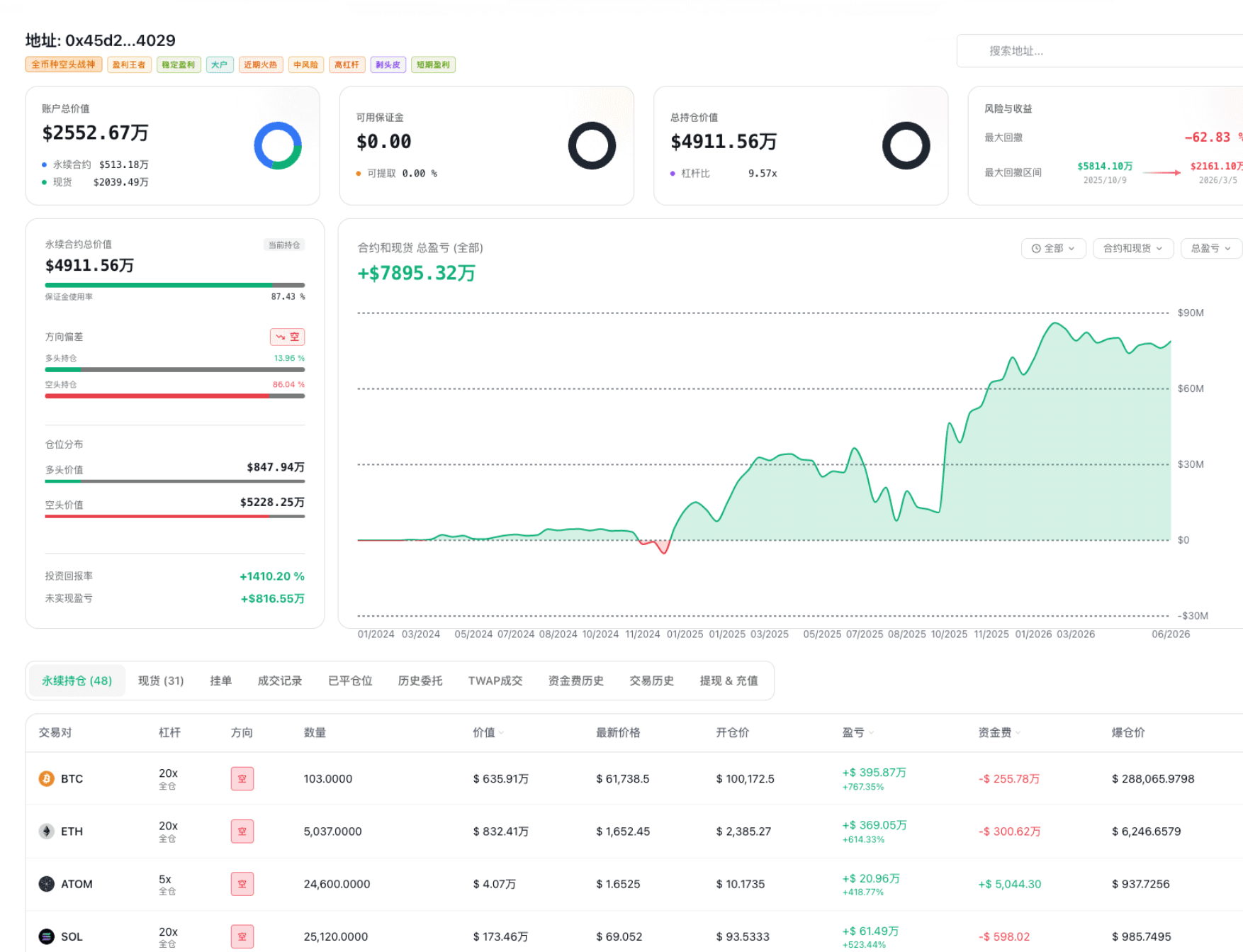The image size is (1243, 952).
Task: Click the short-direction badge in SOL row
Action: click(x=242, y=936)
